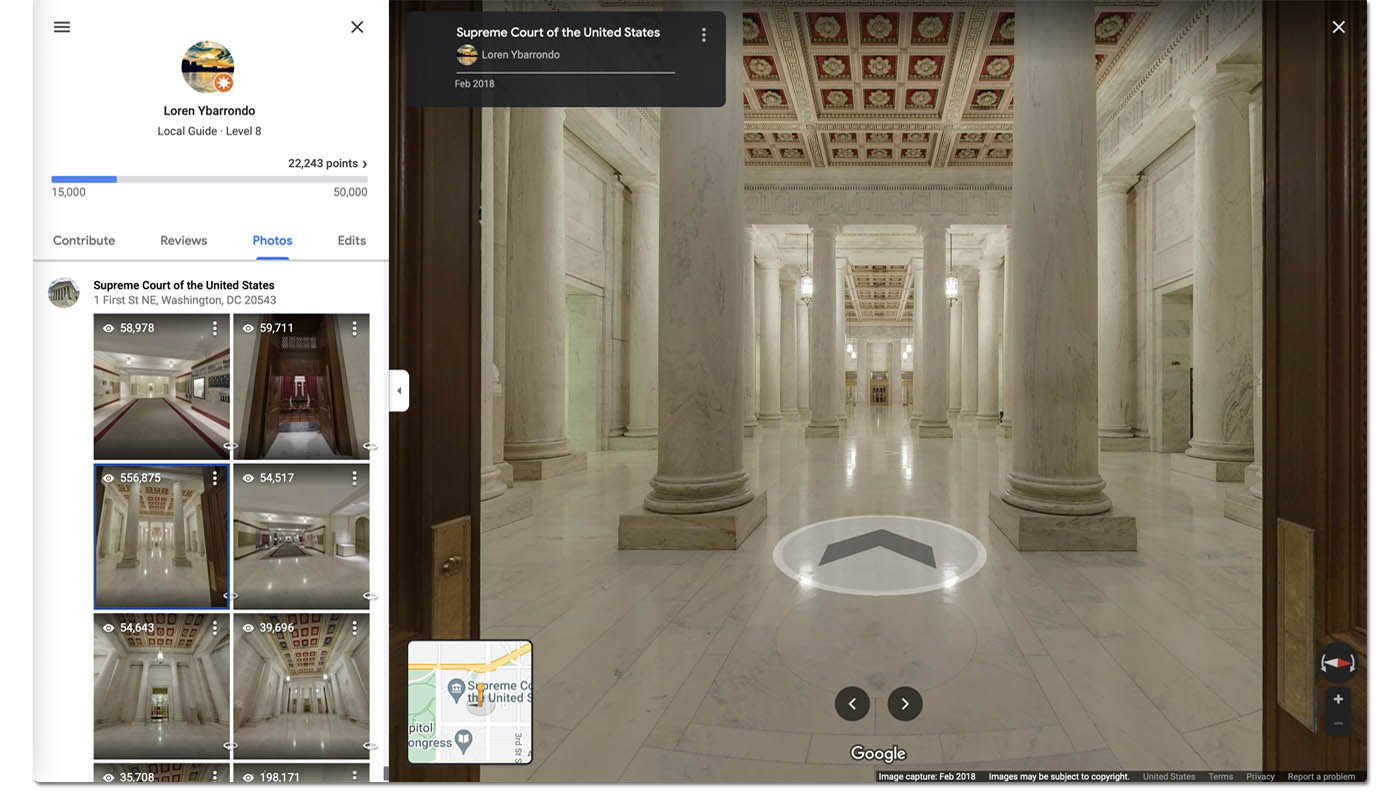Screen dimensions: 1400x803
Task: Open photo options three-dot menu in header
Action: tap(704, 35)
